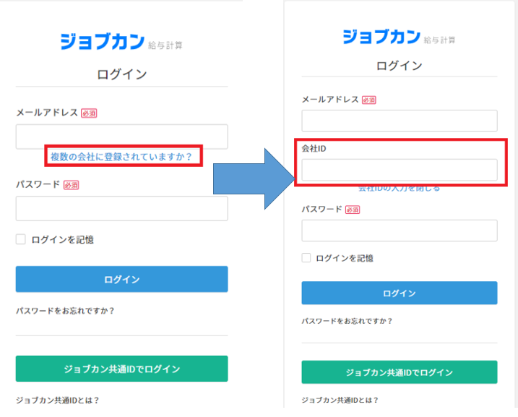Click the large blue arrow between panels
This screenshot has width=518, height=417.
tap(254, 179)
